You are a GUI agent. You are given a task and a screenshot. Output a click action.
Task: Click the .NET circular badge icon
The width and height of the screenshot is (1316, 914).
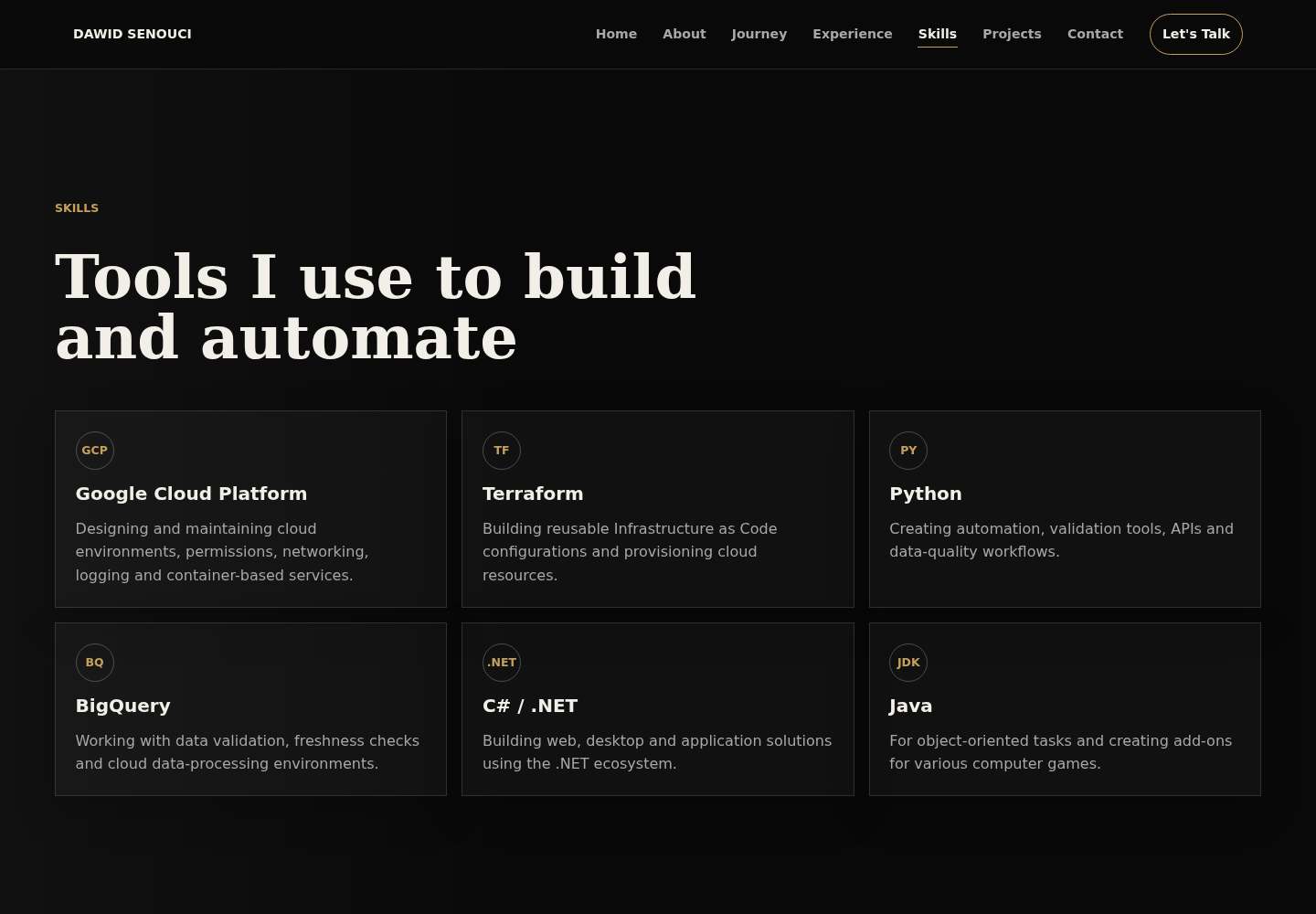coord(502,663)
